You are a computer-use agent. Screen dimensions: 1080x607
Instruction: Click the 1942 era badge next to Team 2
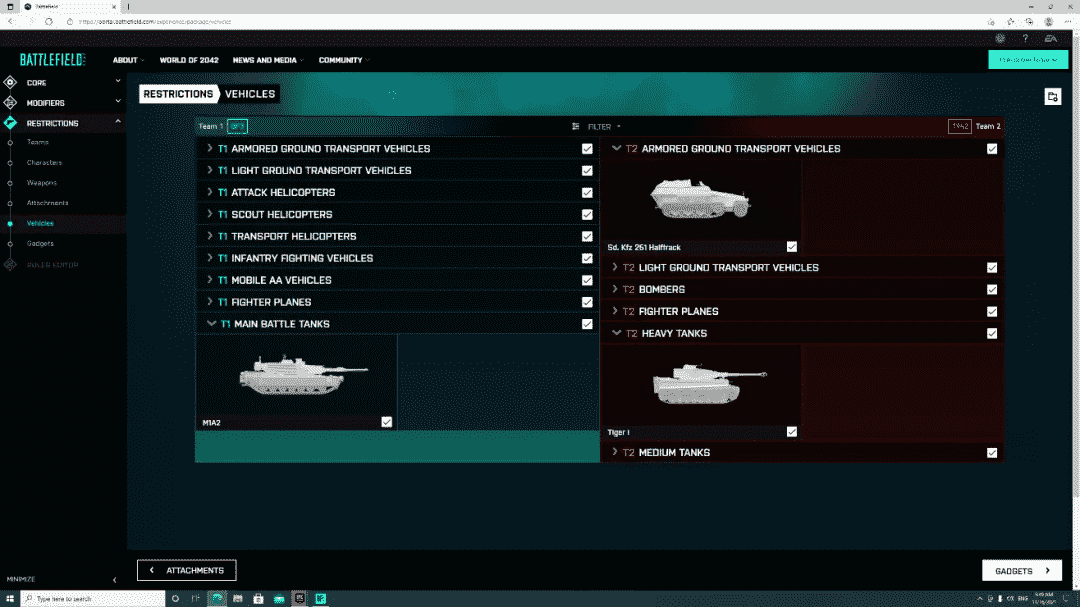[x=959, y=126]
